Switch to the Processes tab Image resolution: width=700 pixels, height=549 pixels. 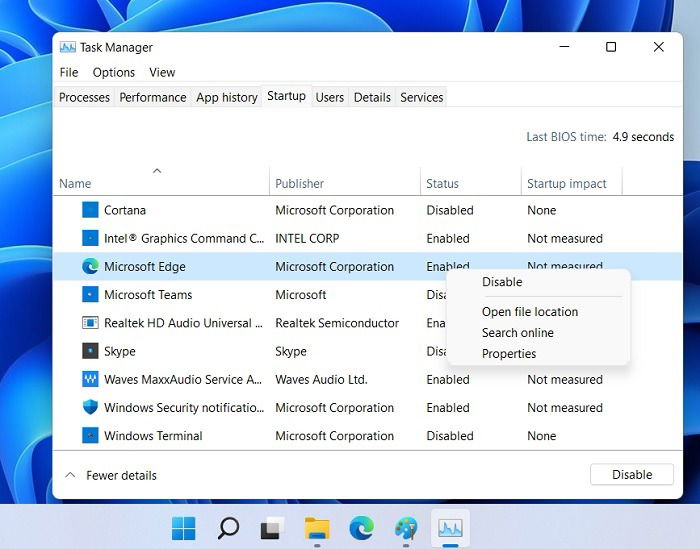coord(84,97)
